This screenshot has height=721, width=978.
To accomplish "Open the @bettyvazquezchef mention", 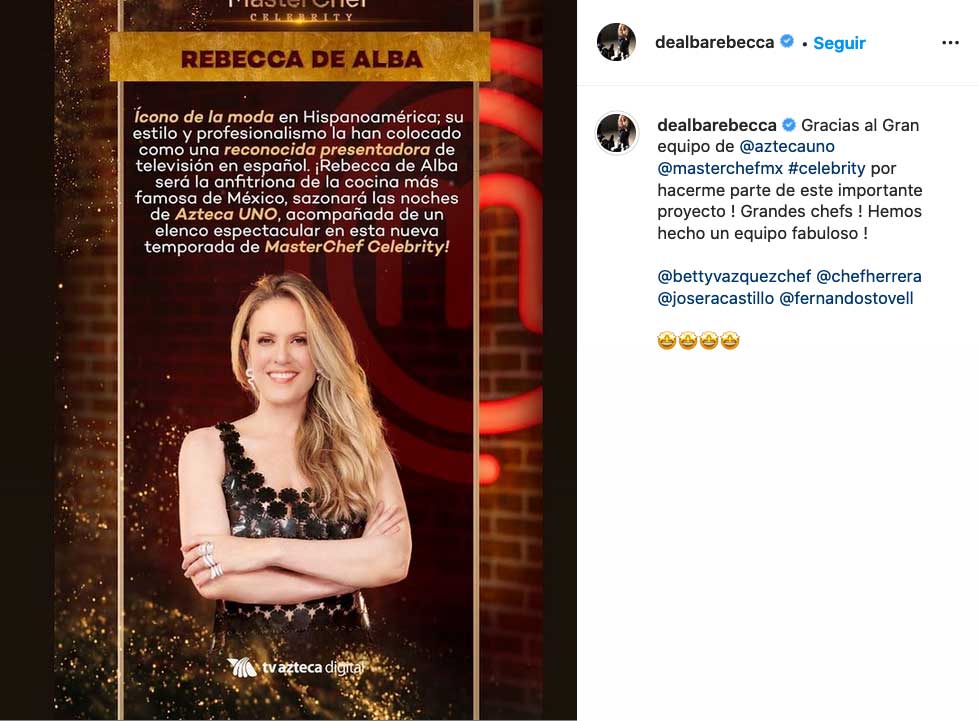I will click(734, 276).
